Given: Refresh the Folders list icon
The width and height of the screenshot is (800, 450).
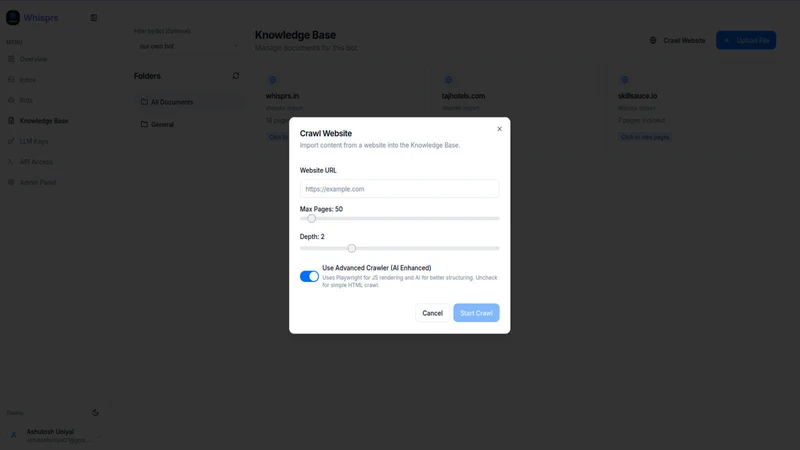Looking at the screenshot, I should tap(236, 76).
